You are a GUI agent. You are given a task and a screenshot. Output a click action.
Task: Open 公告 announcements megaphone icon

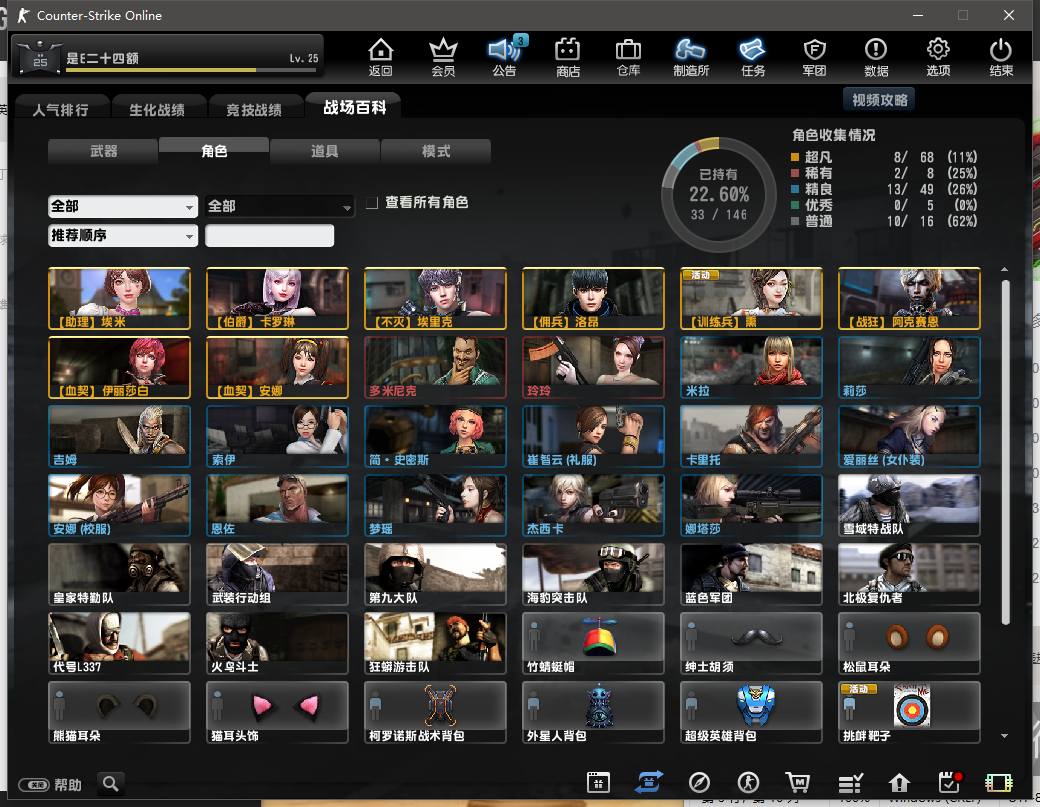click(505, 56)
